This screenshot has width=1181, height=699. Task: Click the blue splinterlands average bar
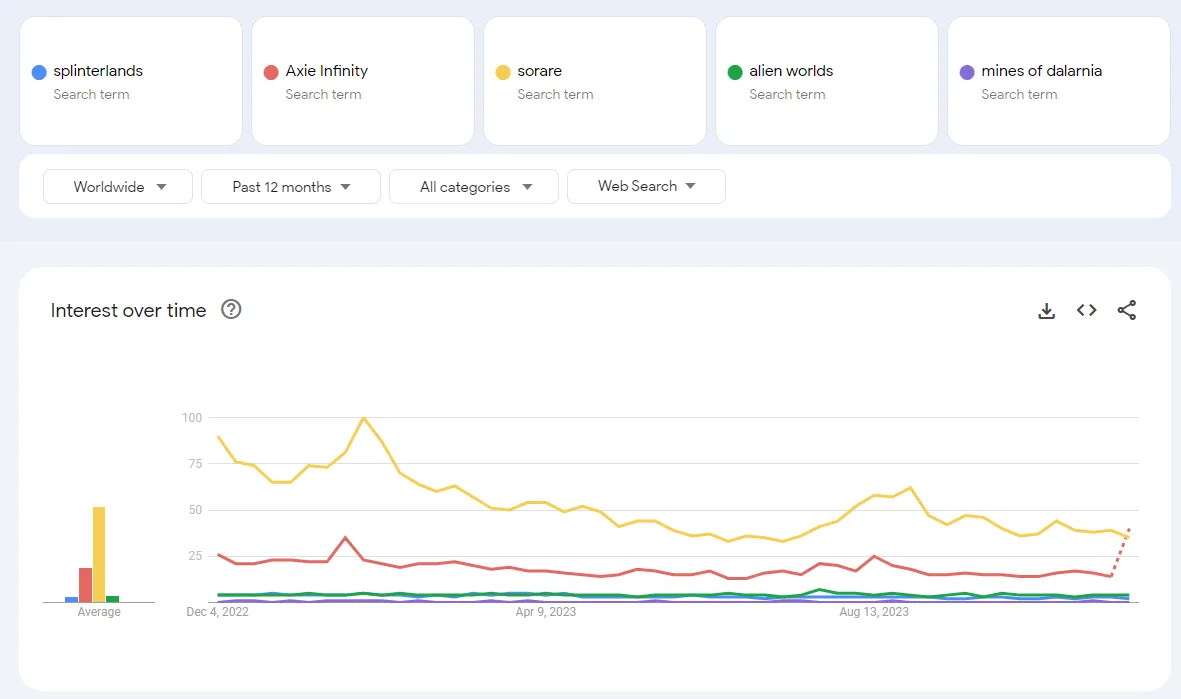(x=72, y=600)
